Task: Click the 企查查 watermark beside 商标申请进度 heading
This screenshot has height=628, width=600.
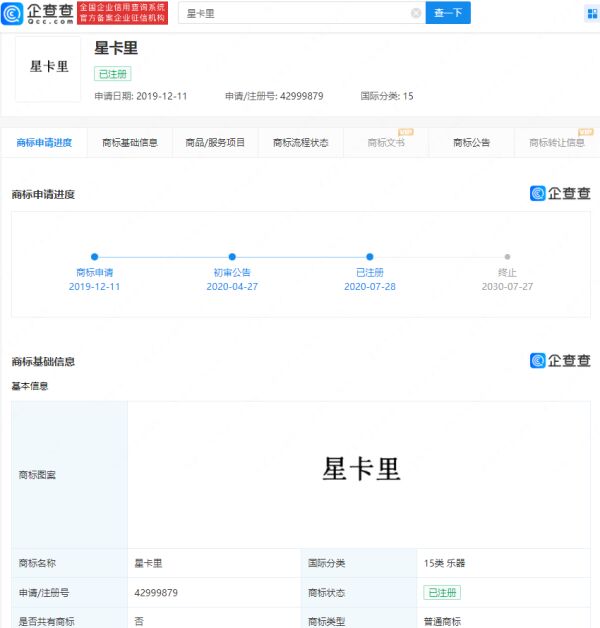Action: pos(560,194)
